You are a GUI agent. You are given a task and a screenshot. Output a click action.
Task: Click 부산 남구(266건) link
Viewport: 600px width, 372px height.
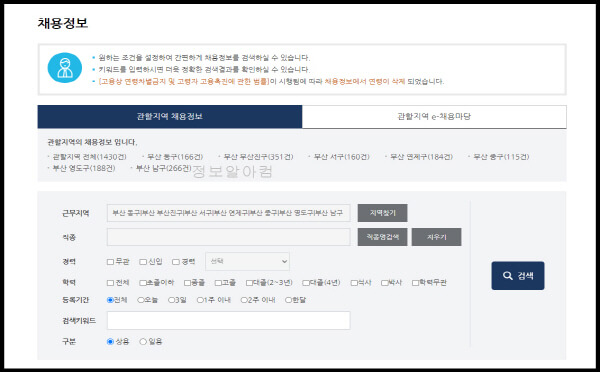[163, 168]
